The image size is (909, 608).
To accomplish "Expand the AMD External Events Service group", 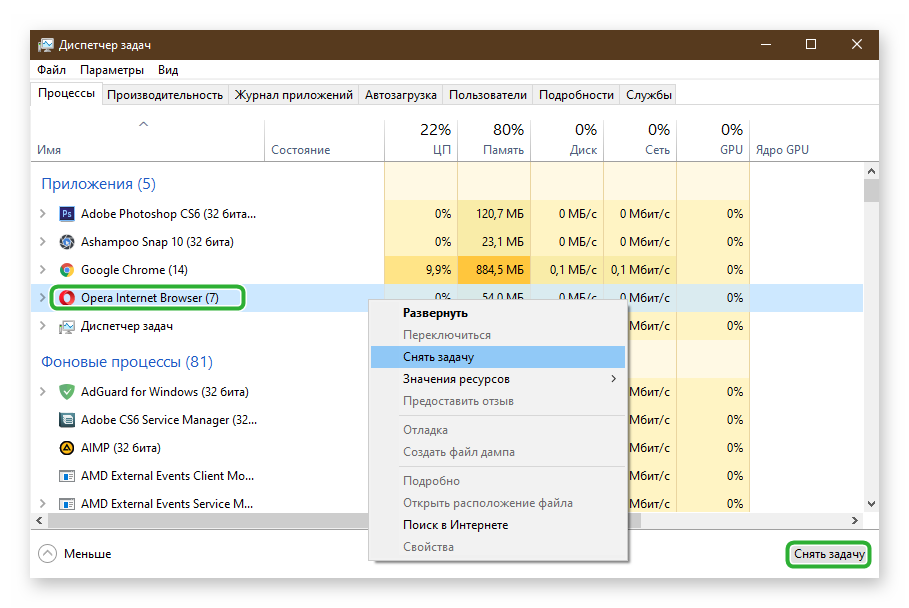I will click(x=42, y=504).
